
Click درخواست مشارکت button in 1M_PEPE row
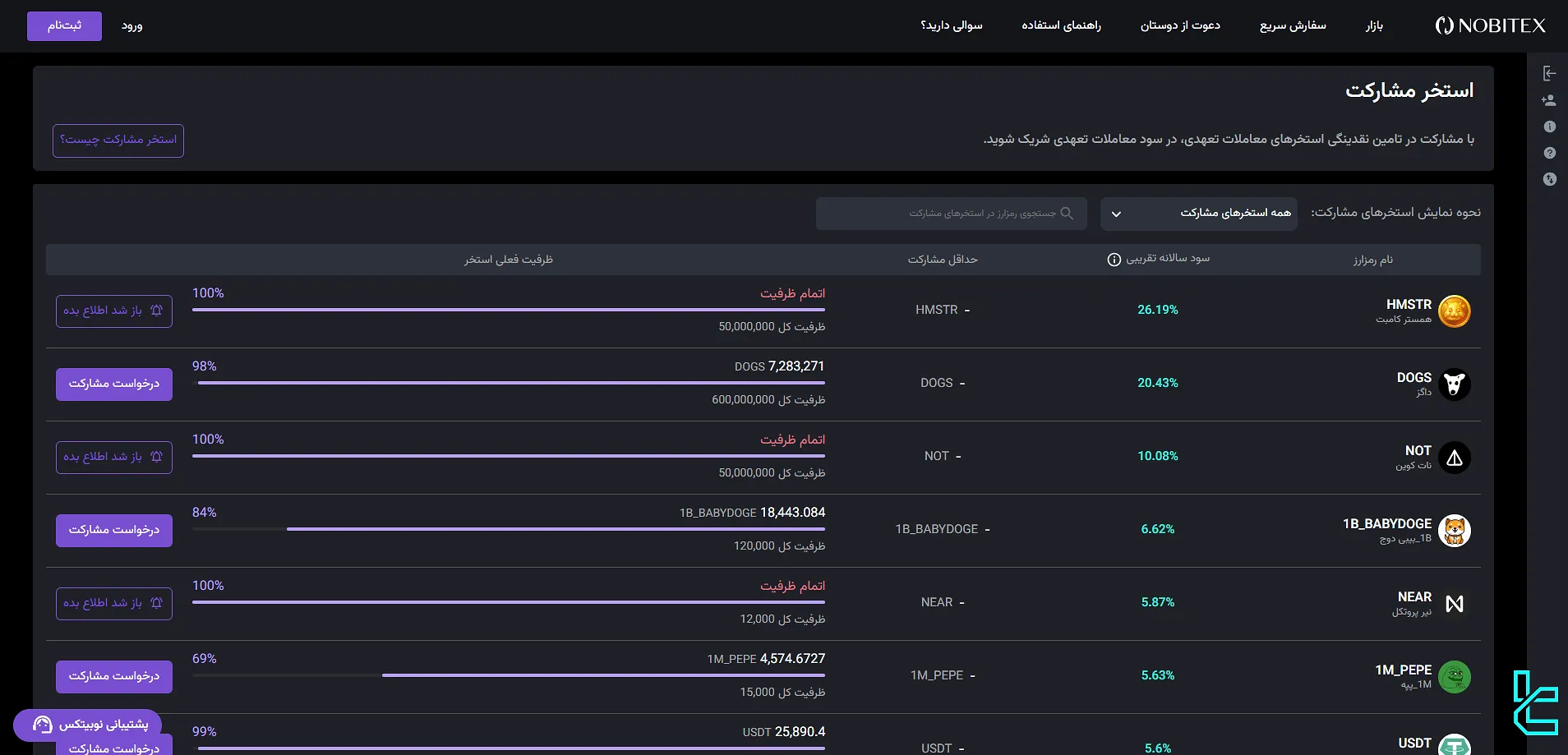[114, 677]
